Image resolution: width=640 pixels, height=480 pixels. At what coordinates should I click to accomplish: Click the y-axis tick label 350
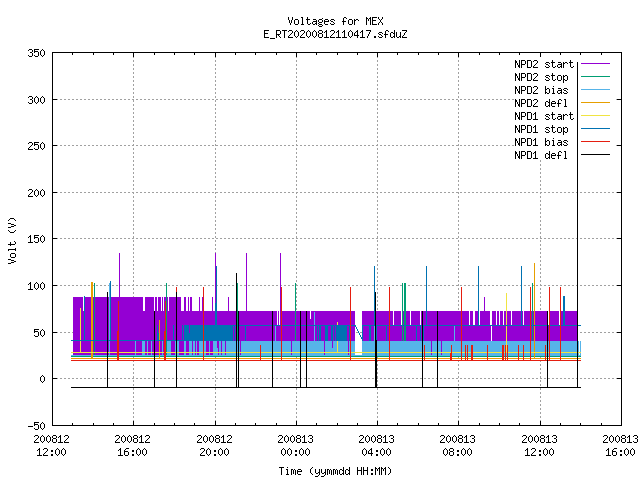tap(36, 53)
